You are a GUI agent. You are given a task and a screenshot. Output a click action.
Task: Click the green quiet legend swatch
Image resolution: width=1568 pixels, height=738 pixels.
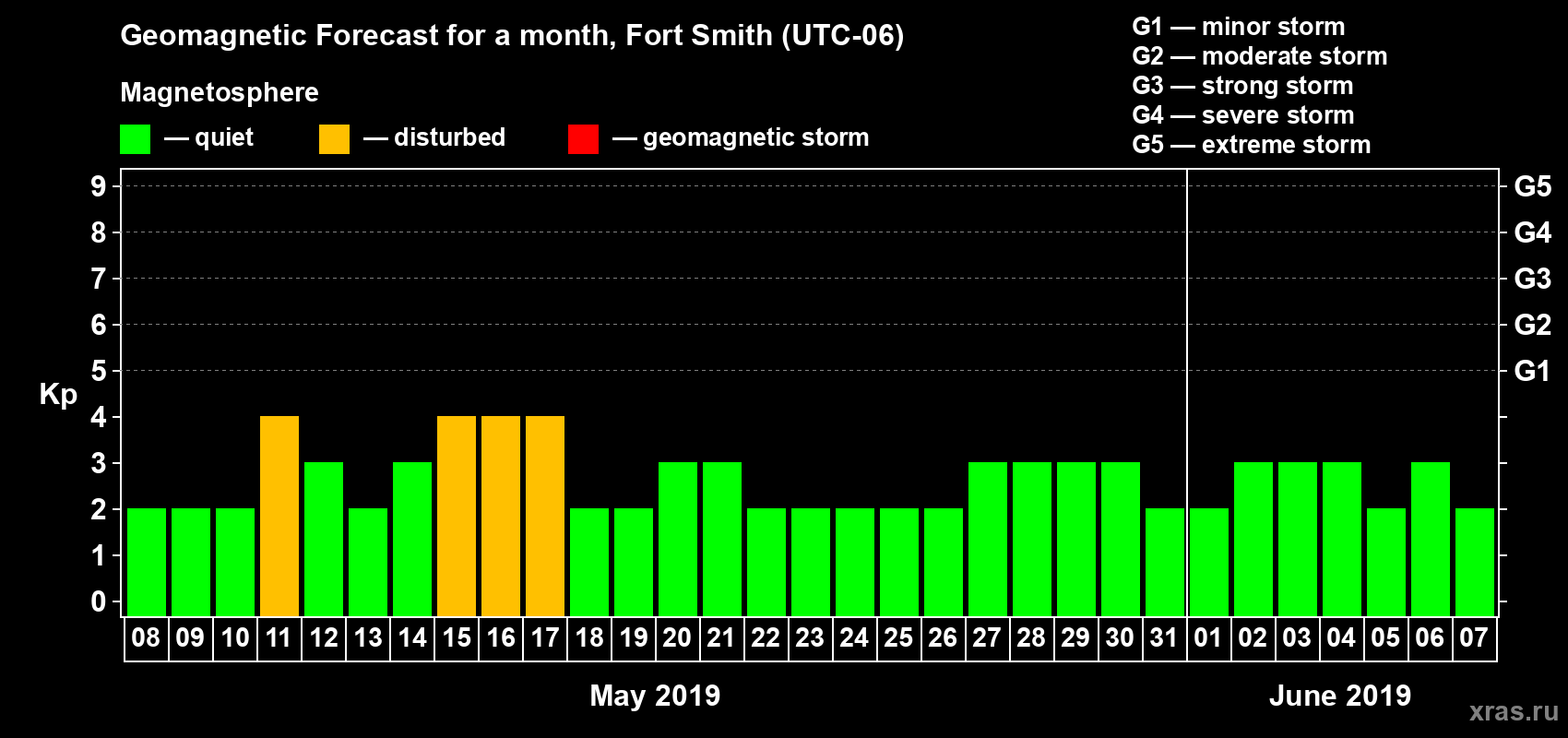coord(135,139)
